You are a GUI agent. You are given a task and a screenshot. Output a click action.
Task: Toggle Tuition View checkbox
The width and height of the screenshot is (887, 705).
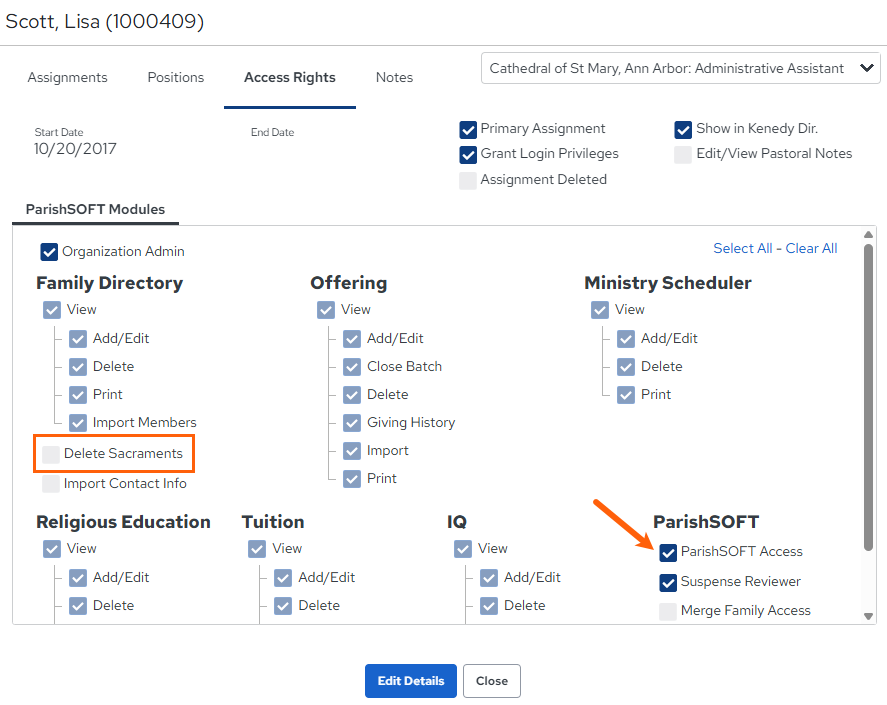[x=257, y=549]
